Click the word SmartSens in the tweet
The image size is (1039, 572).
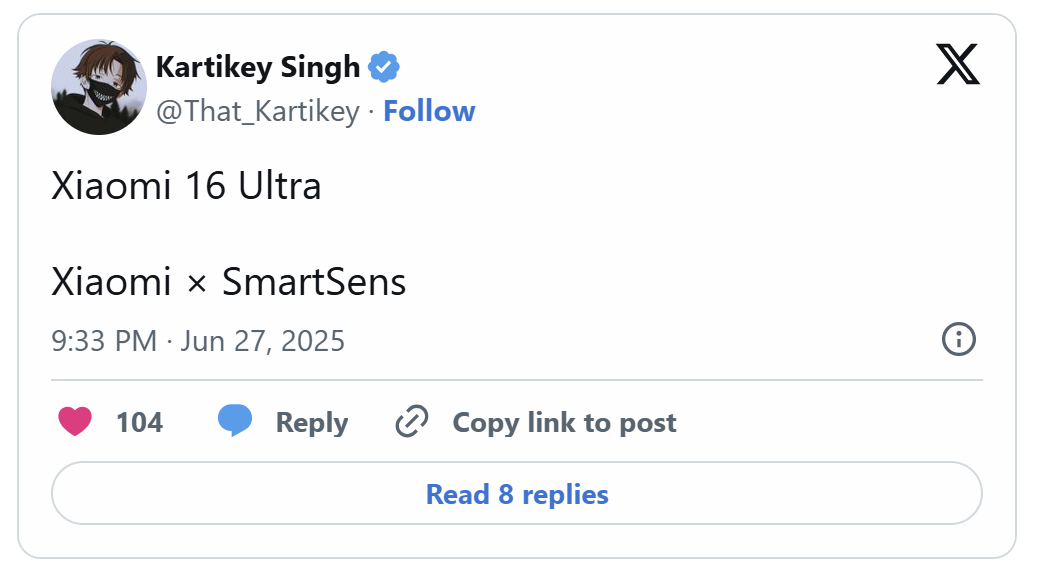pos(314,282)
